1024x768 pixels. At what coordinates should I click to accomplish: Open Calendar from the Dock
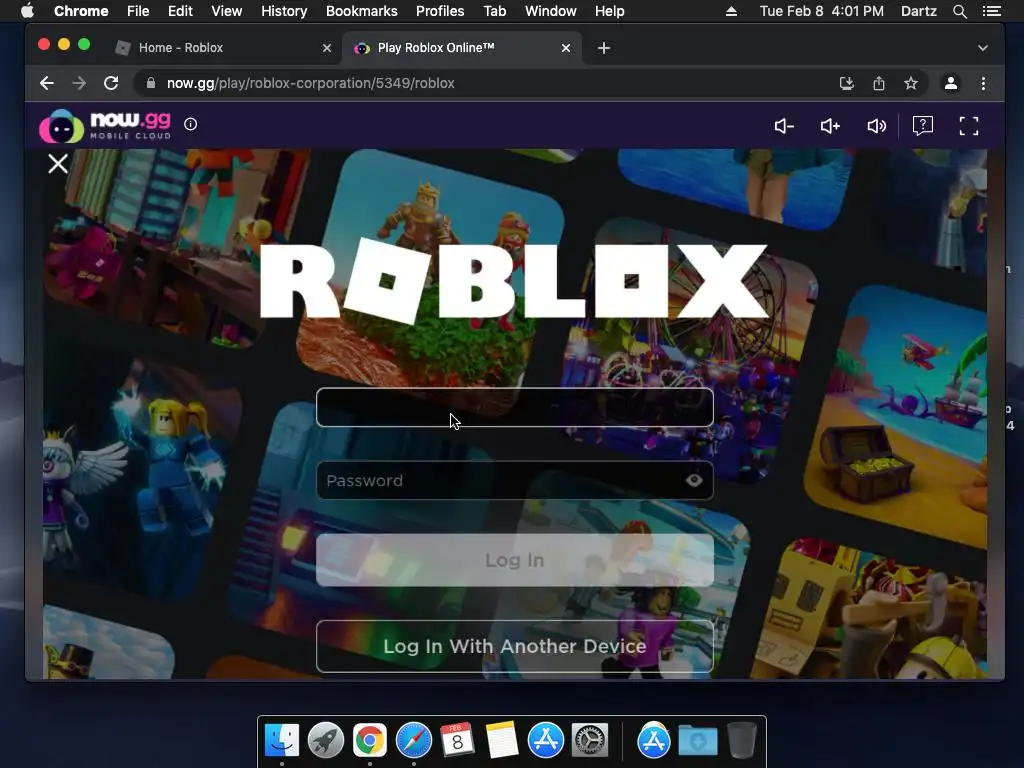tap(457, 741)
